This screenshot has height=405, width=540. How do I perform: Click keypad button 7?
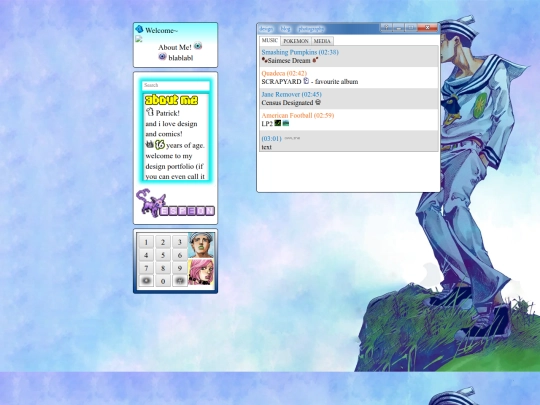point(146,268)
